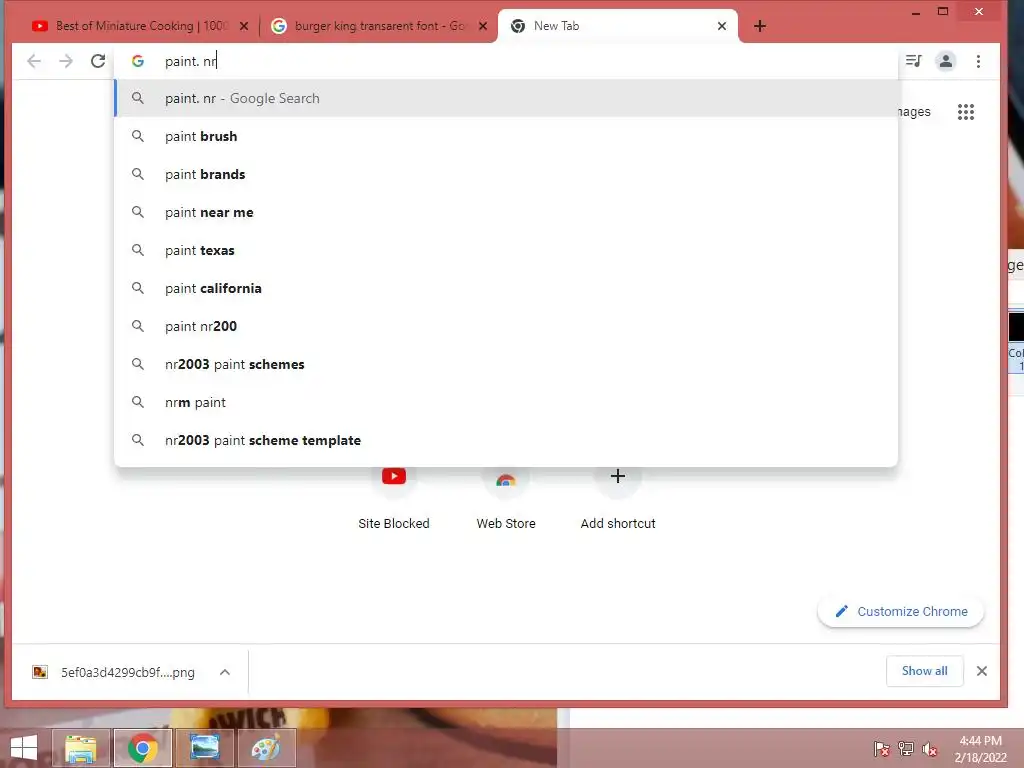Open the Chrome profile avatar
The width and height of the screenshot is (1024, 768).
(946, 61)
